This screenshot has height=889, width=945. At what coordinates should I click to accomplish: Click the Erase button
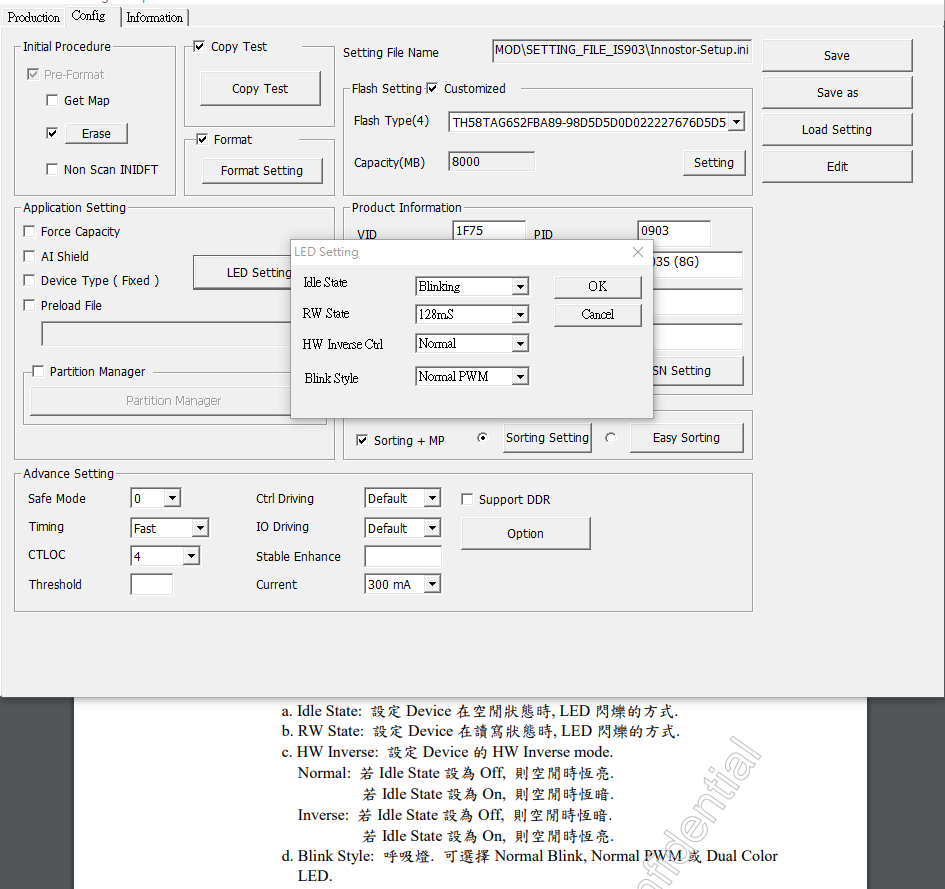(x=96, y=133)
